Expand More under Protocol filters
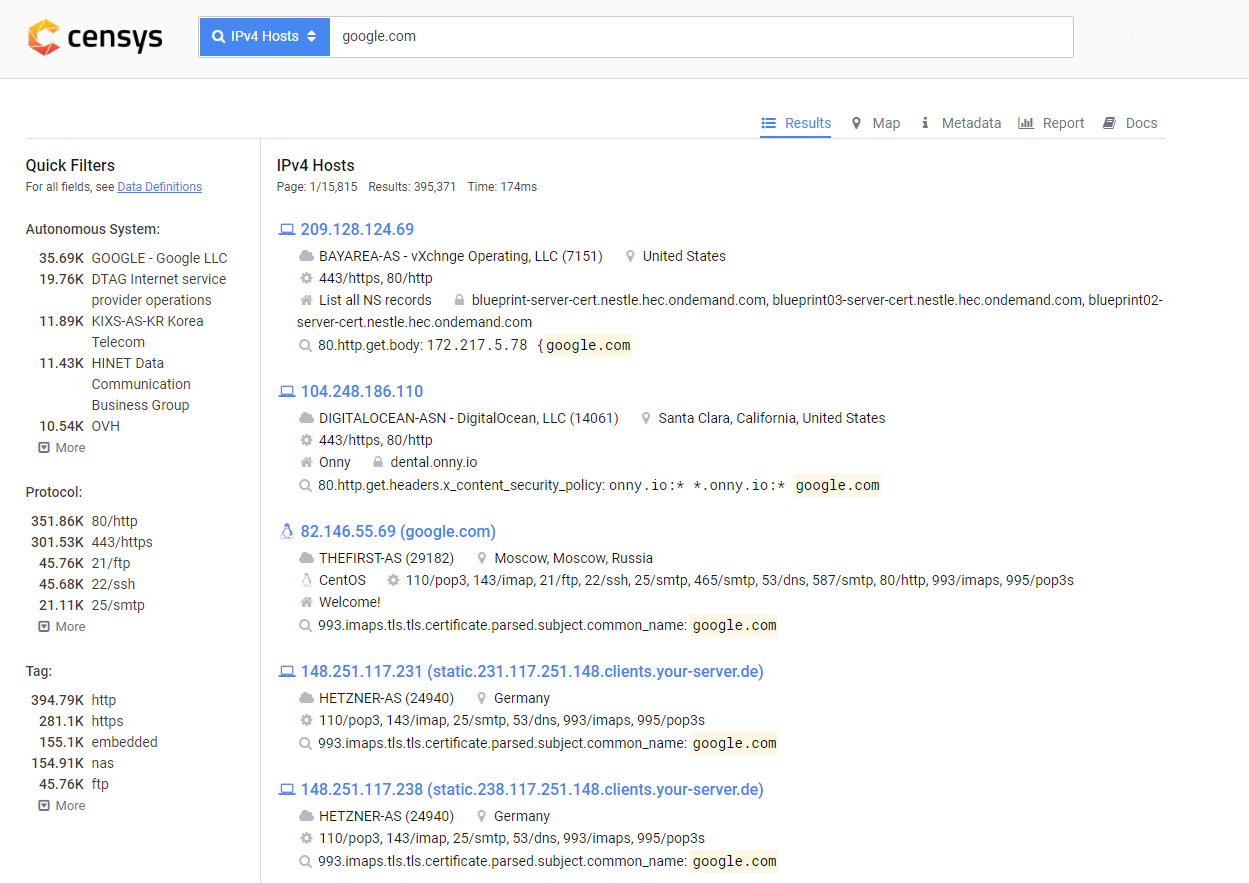1249x883 pixels. [62, 627]
